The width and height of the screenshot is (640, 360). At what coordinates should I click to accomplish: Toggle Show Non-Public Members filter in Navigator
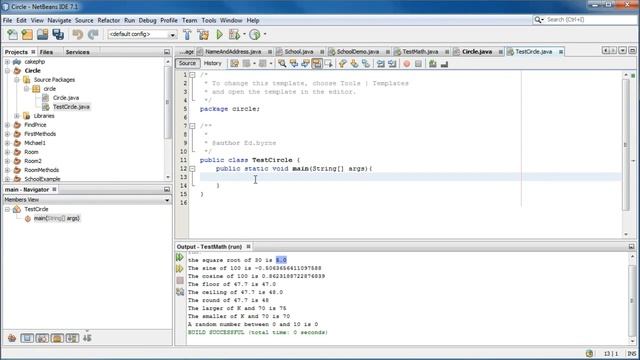pos(57,338)
